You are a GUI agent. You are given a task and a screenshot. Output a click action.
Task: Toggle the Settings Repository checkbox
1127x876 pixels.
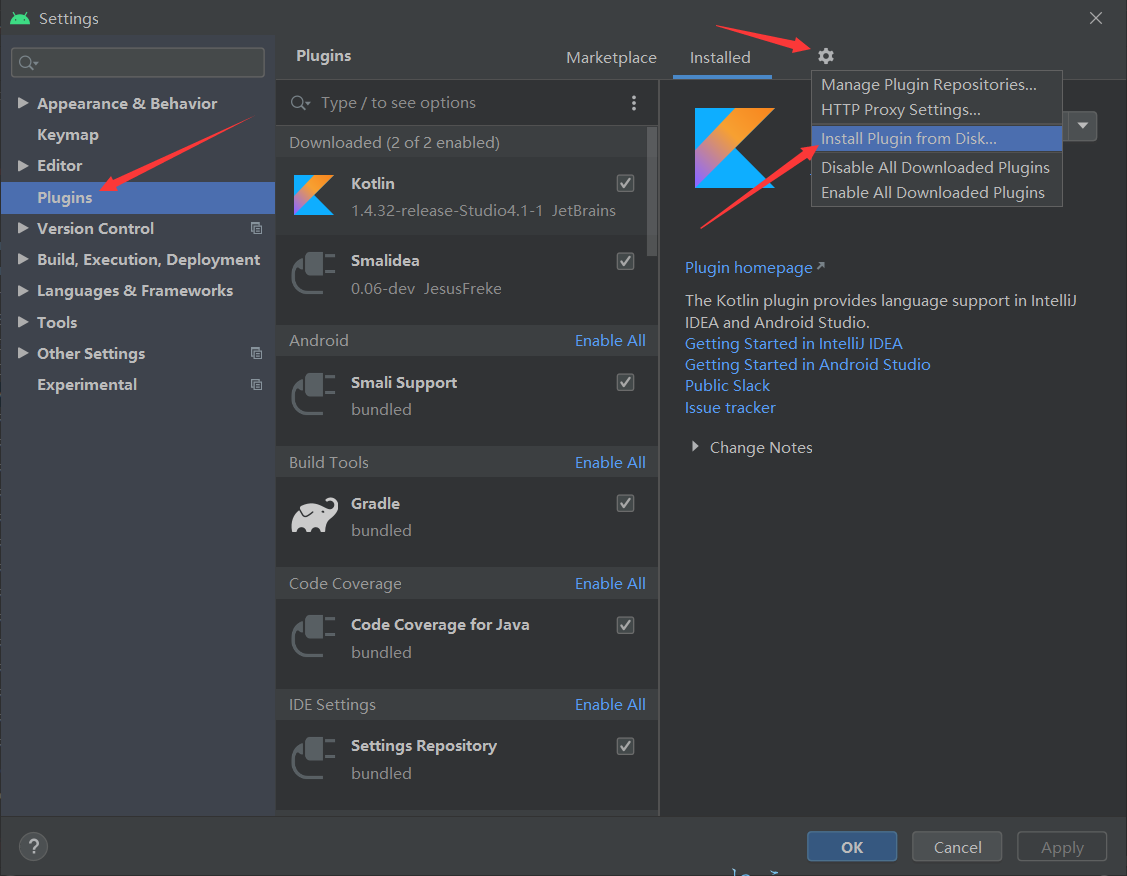(x=625, y=746)
